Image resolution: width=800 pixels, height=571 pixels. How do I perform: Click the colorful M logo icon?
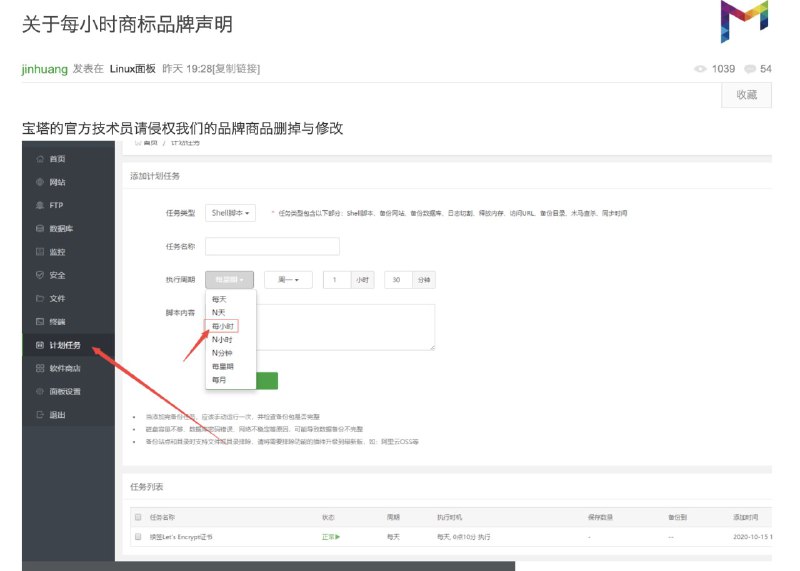tap(744, 21)
